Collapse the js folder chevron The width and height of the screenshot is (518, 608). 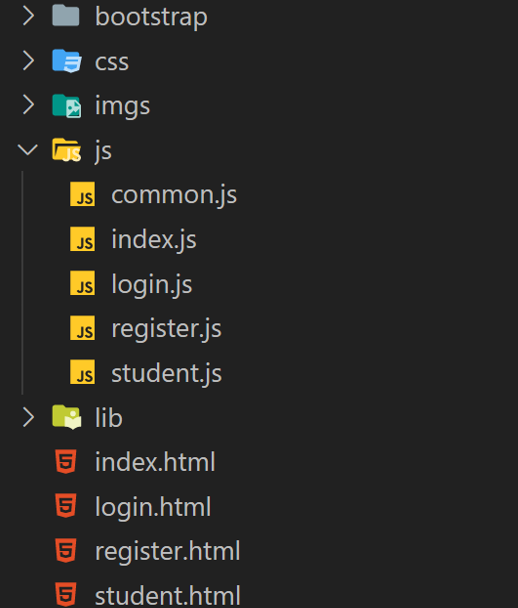[x=28, y=150]
